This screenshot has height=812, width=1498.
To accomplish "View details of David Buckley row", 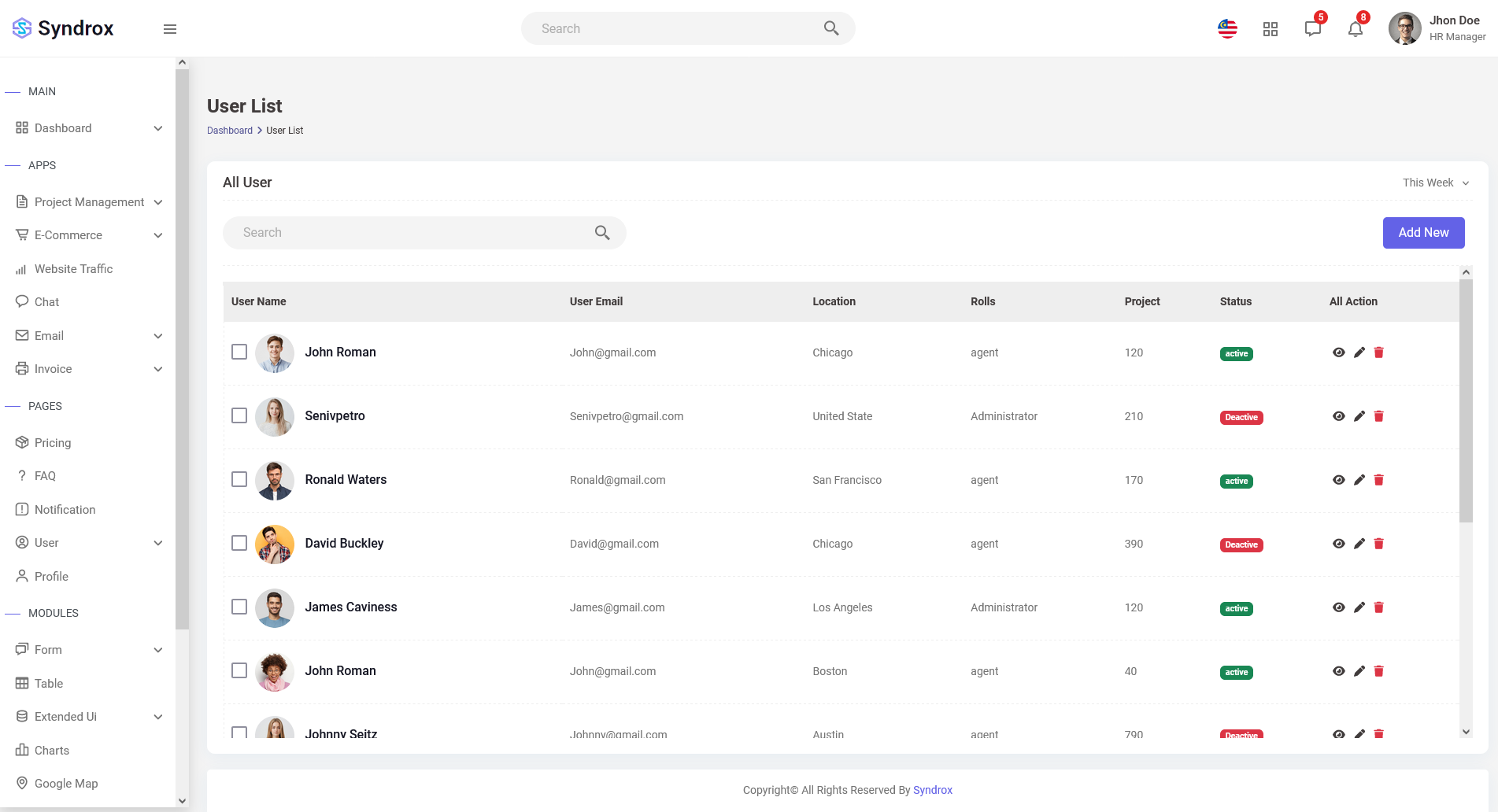I will click(1338, 544).
